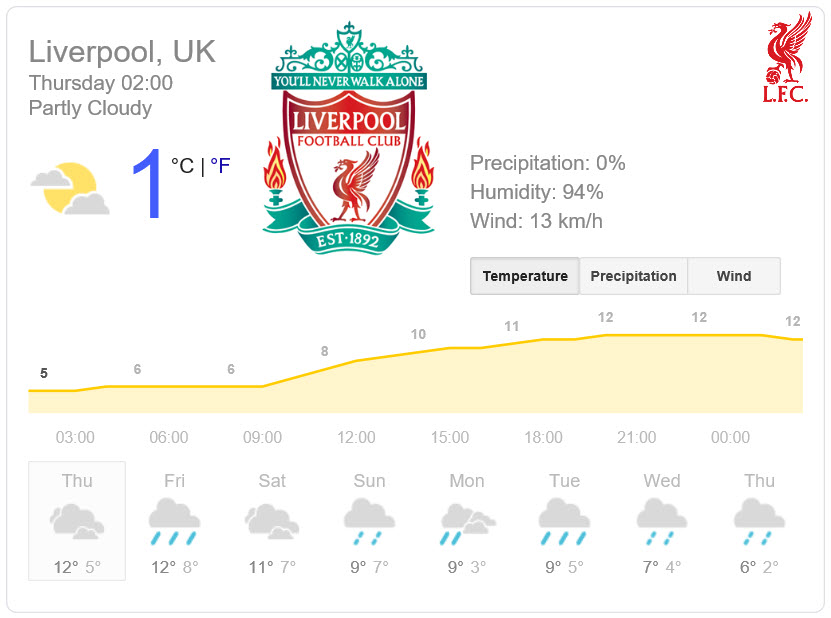
Task: Click the 12:00 time marker on the chart
Action: tap(356, 437)
